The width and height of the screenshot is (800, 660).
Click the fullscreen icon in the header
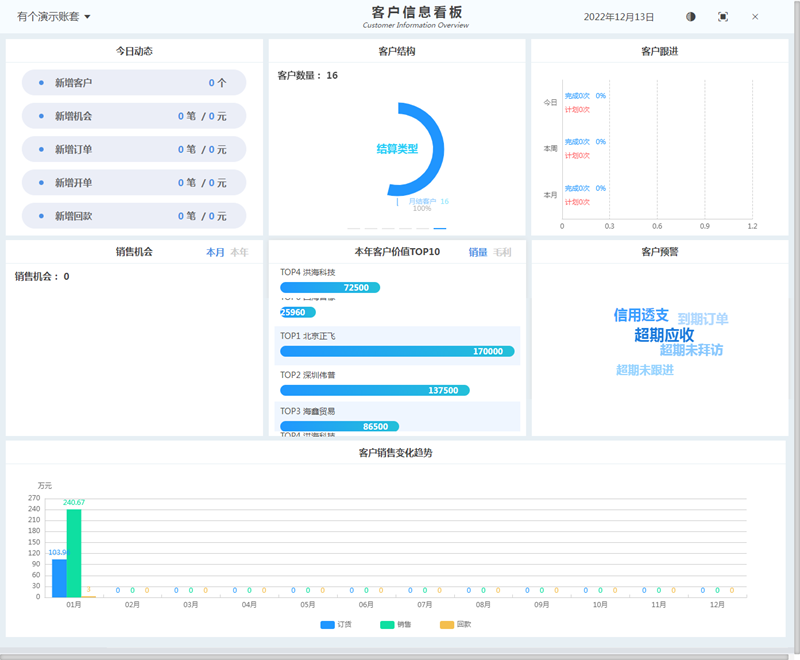point(722,17)
